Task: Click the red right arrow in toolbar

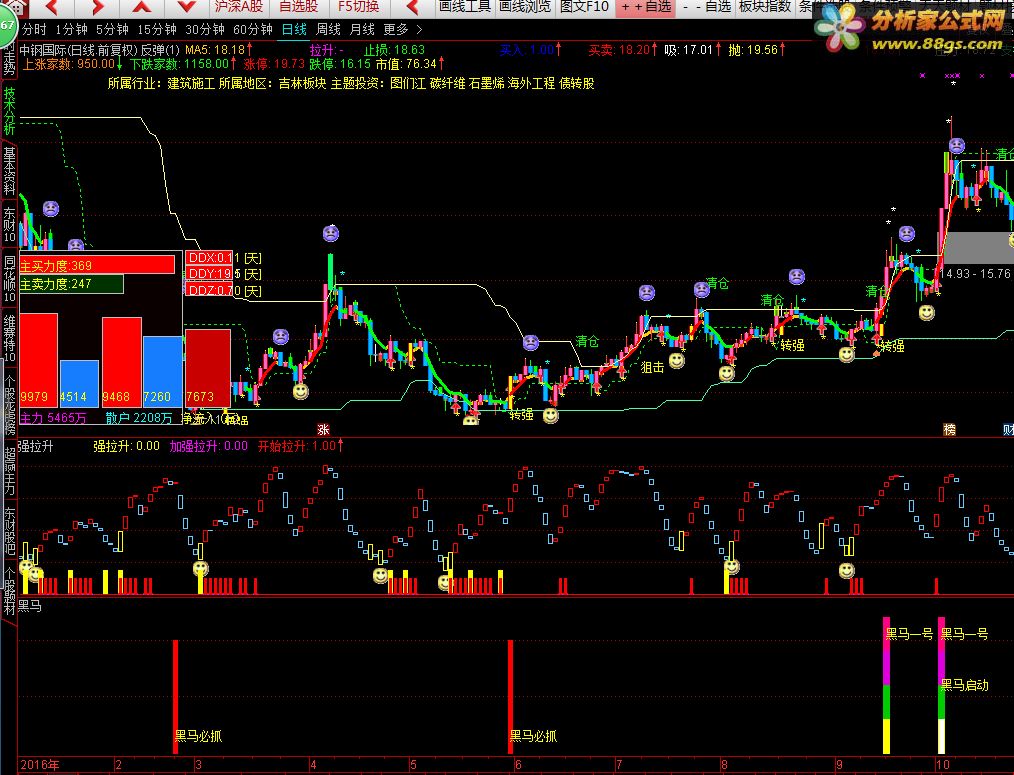Action: (x=97, y=8)
